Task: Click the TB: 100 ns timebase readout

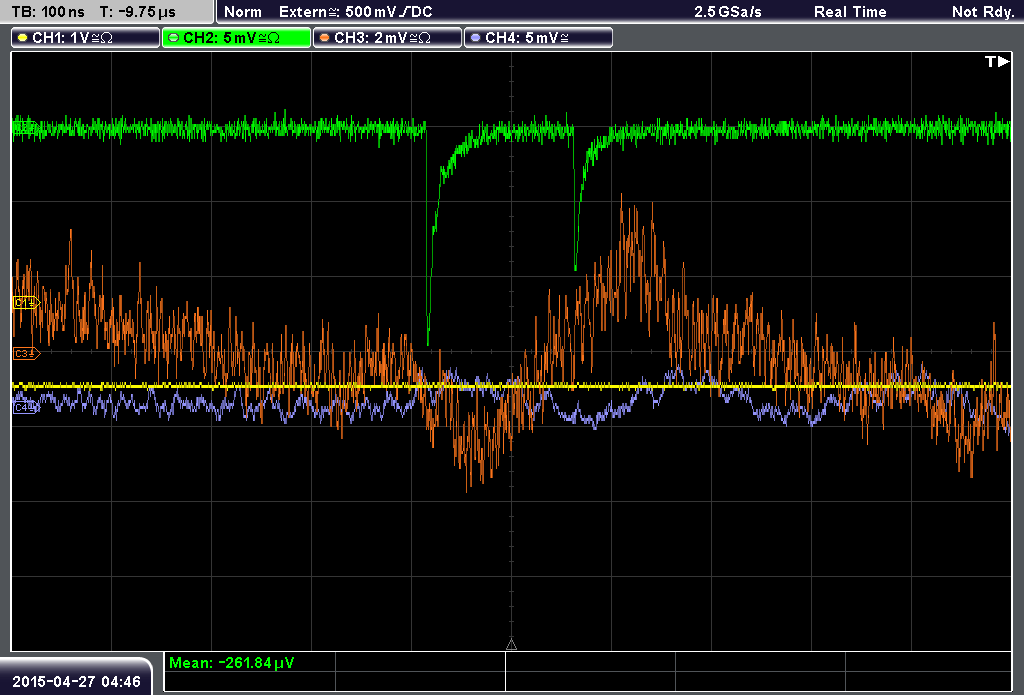Action: (48, 12)
